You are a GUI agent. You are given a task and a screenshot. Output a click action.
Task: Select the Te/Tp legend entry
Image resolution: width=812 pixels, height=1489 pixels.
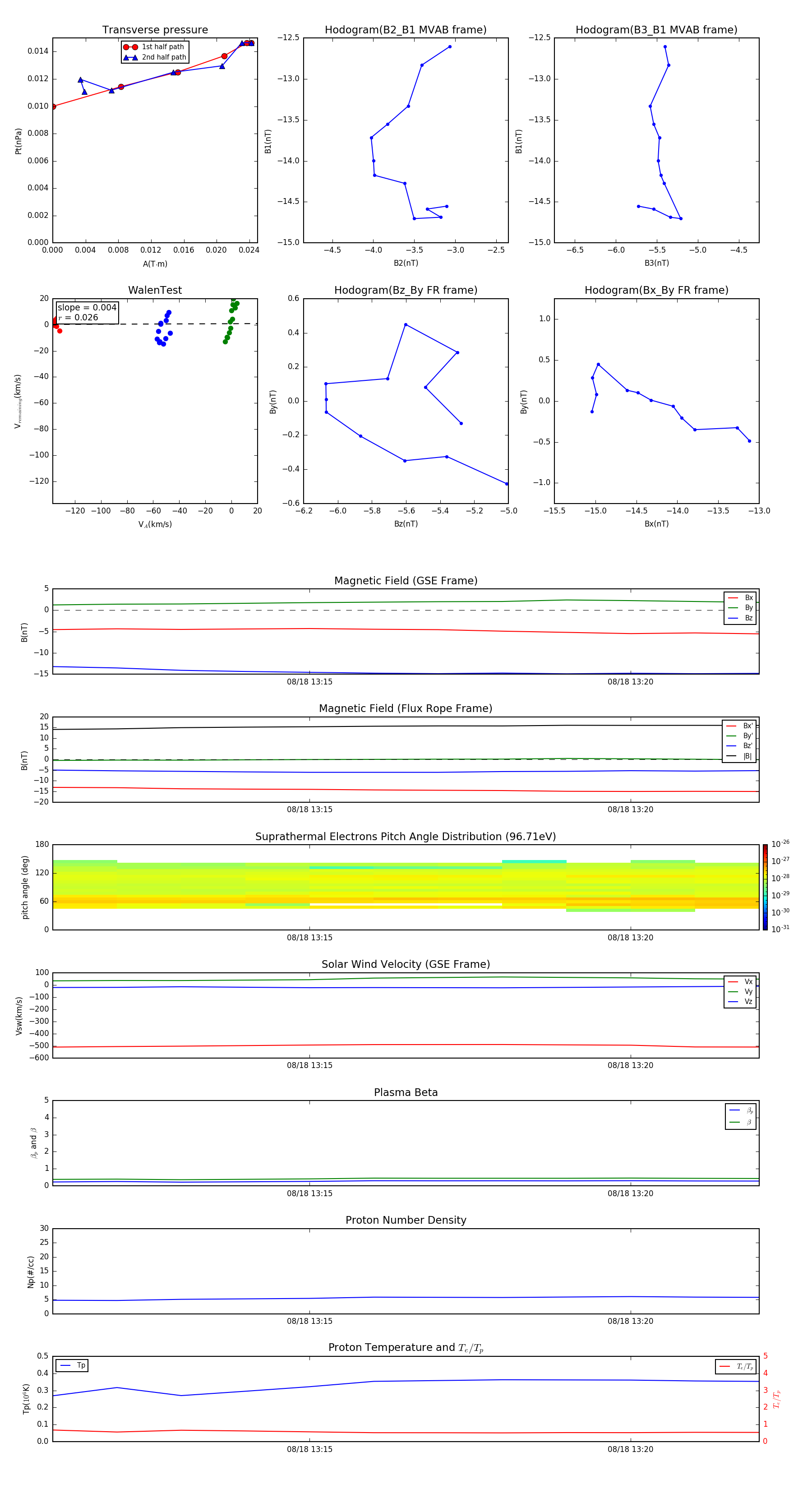point(736,1367)
